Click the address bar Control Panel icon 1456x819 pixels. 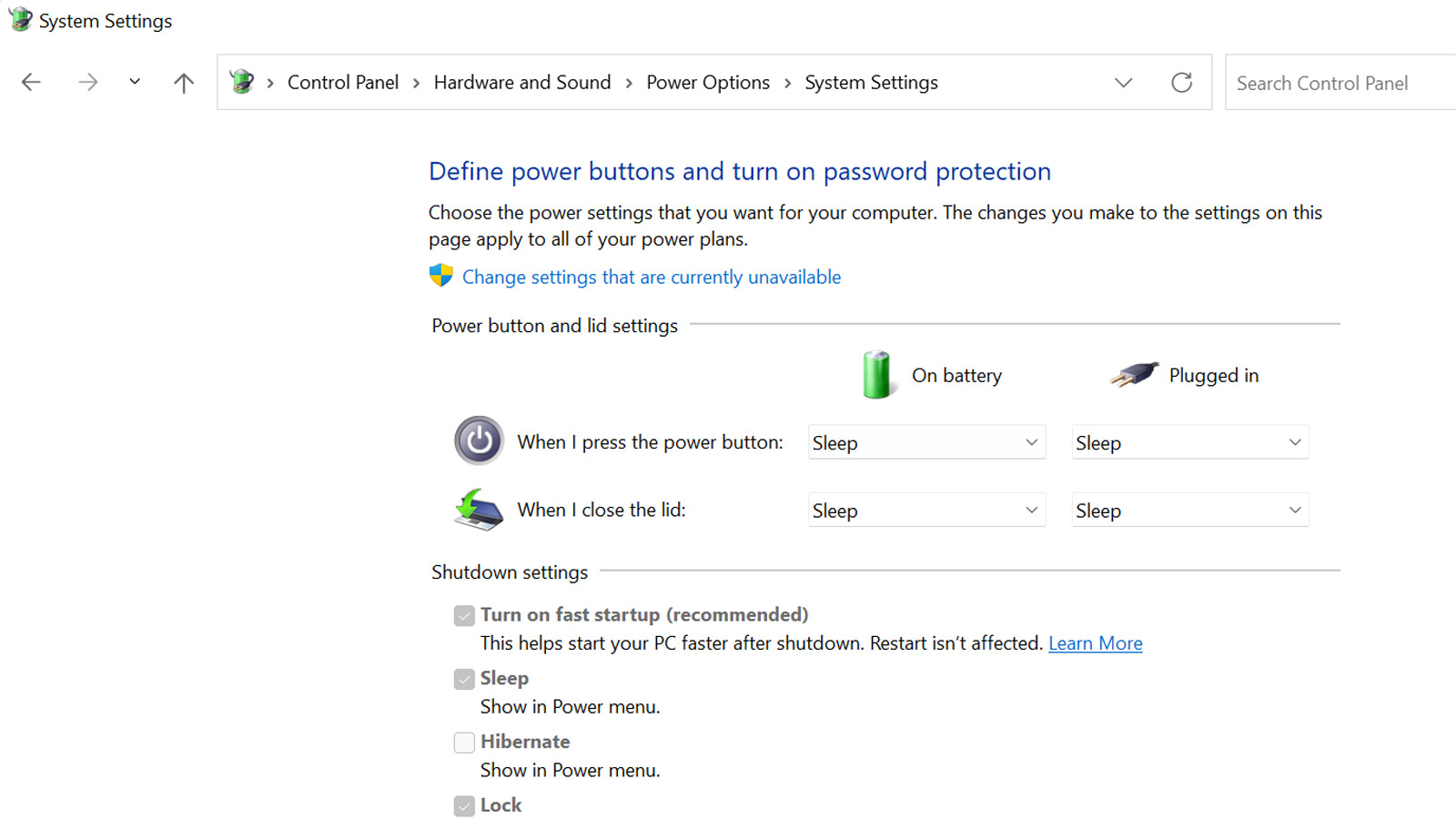click(242, 82)
